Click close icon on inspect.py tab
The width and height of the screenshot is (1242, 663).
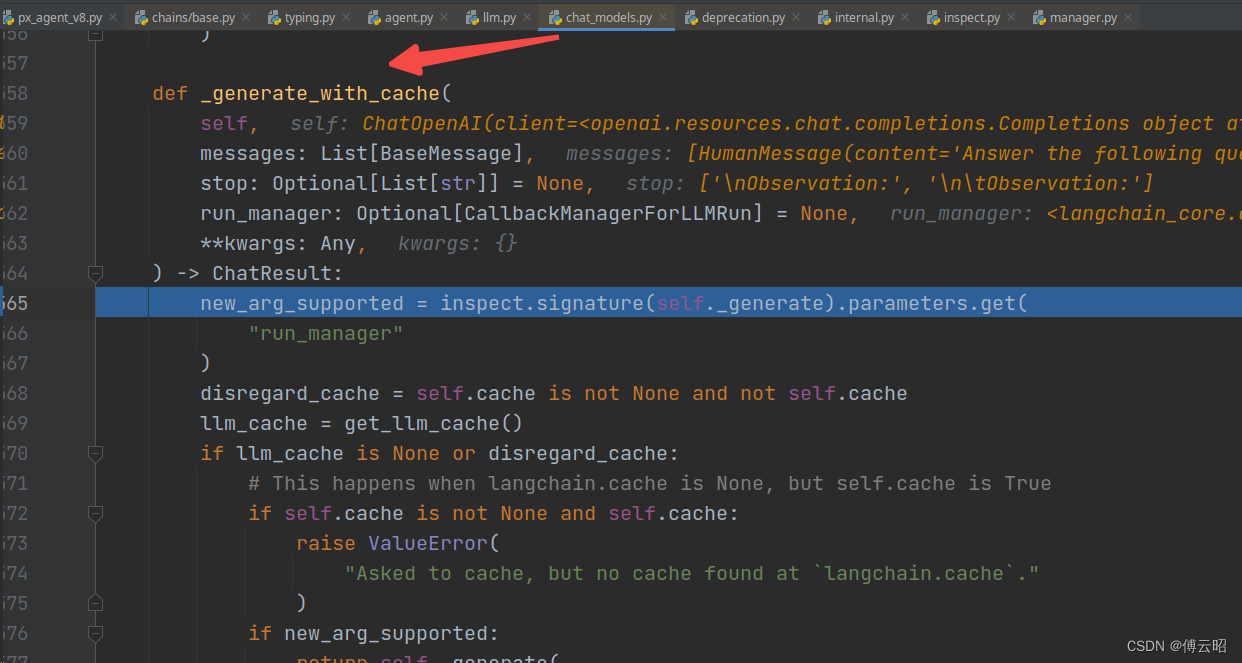coord(1014,18)
